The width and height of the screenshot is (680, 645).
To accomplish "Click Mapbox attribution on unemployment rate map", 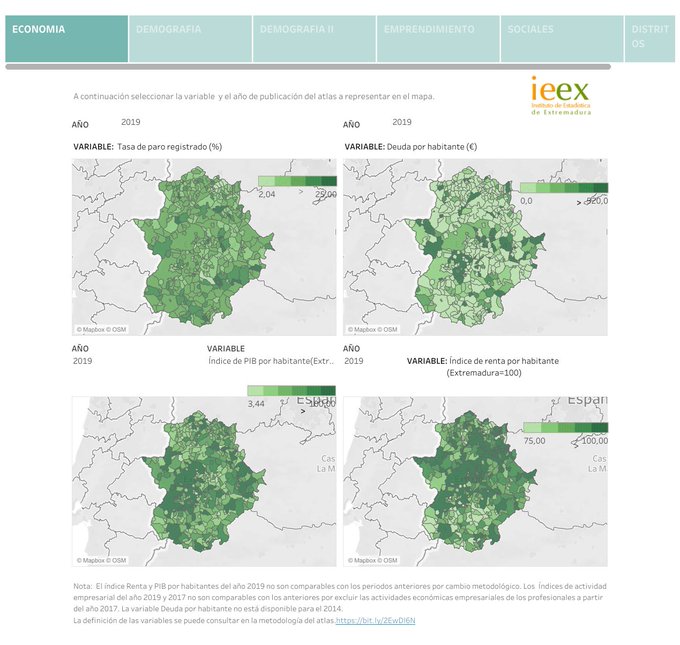I will (x=102, y=329).
